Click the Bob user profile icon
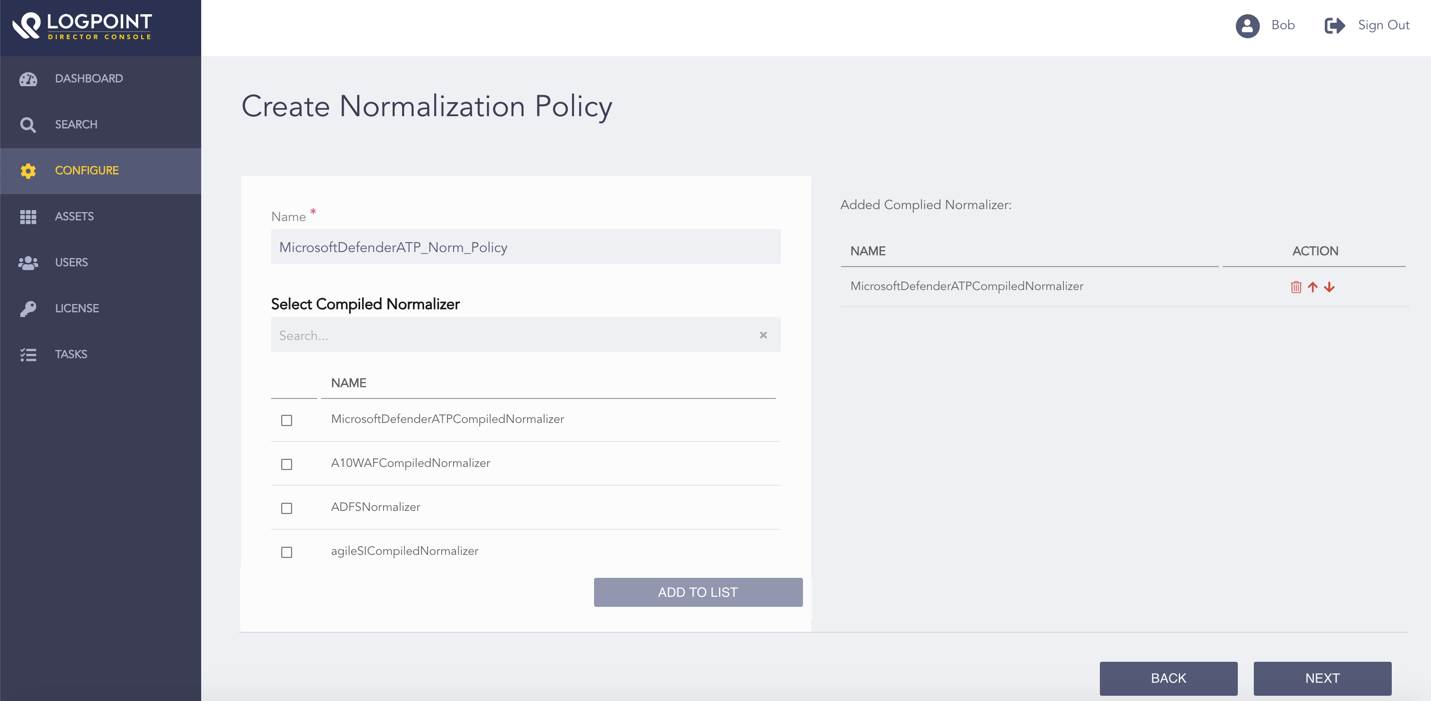1431x701 pixels. point(1247,26)
